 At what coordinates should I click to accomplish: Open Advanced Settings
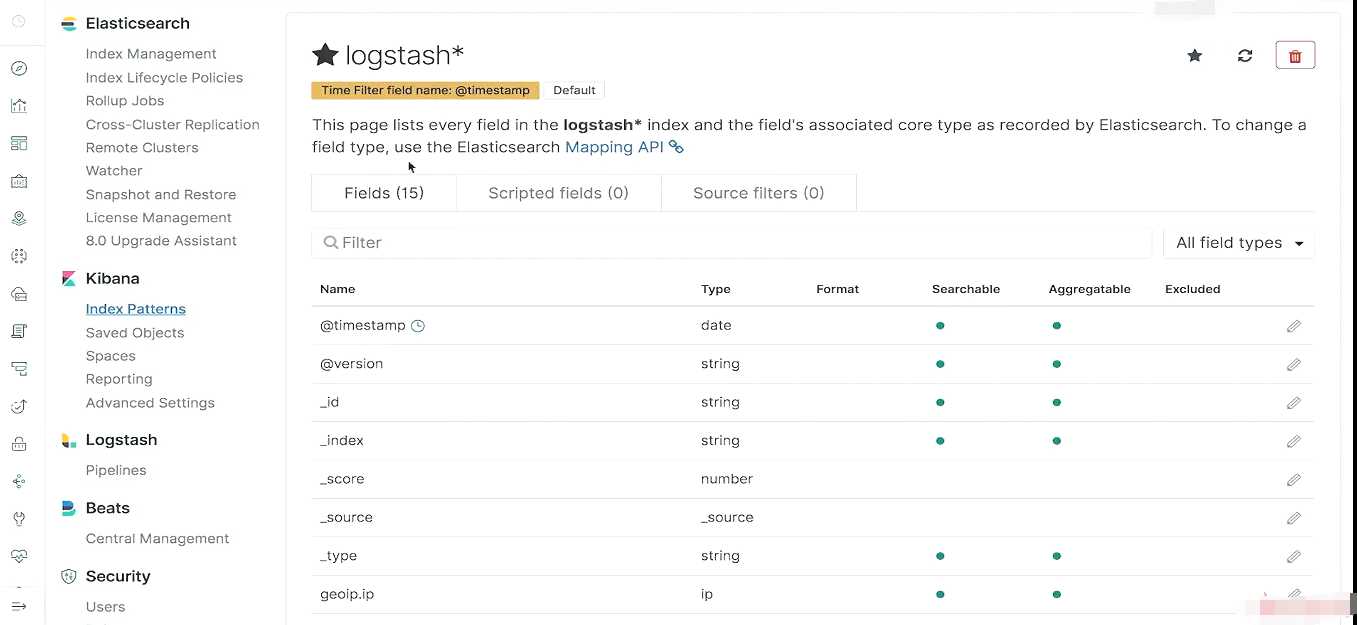pyautogui.click(x=150, y=402)
